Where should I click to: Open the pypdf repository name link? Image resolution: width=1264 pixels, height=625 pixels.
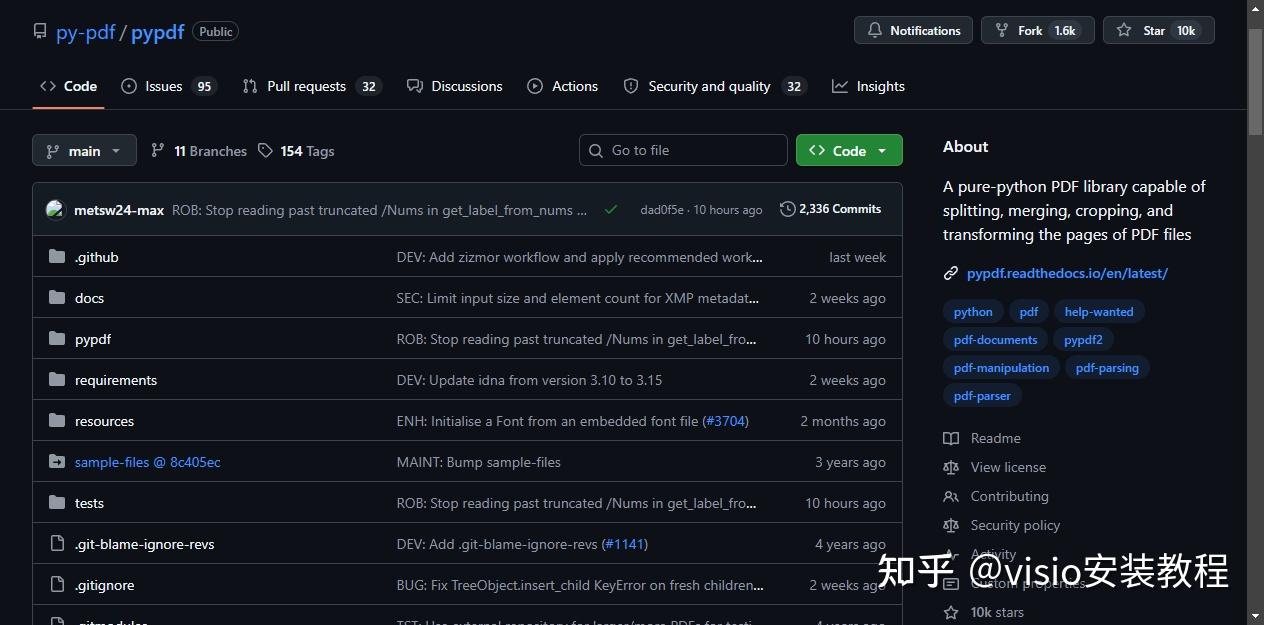tap(158, 32)
